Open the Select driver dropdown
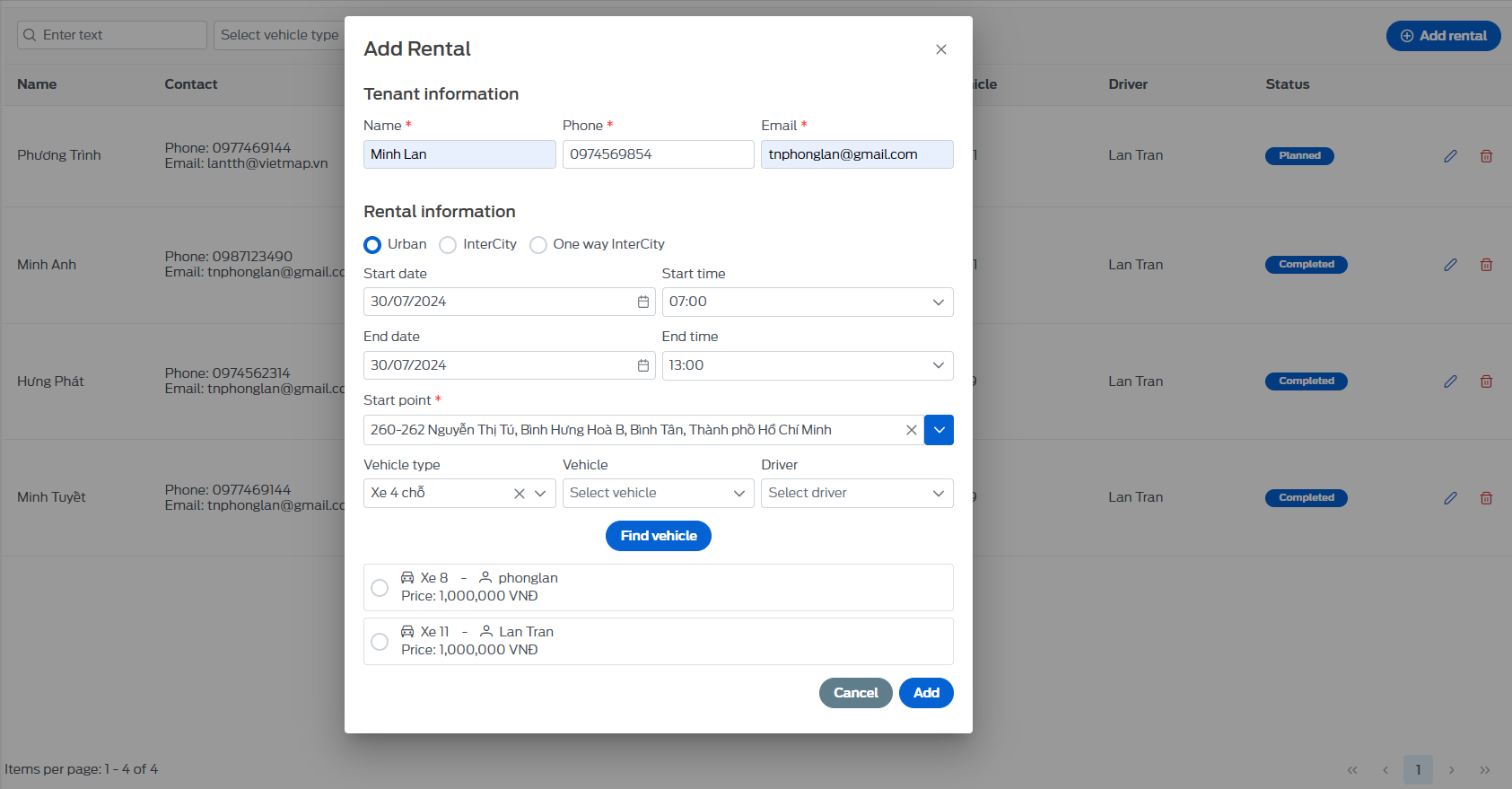The image size is (1512, 789). tap(857, 493)
